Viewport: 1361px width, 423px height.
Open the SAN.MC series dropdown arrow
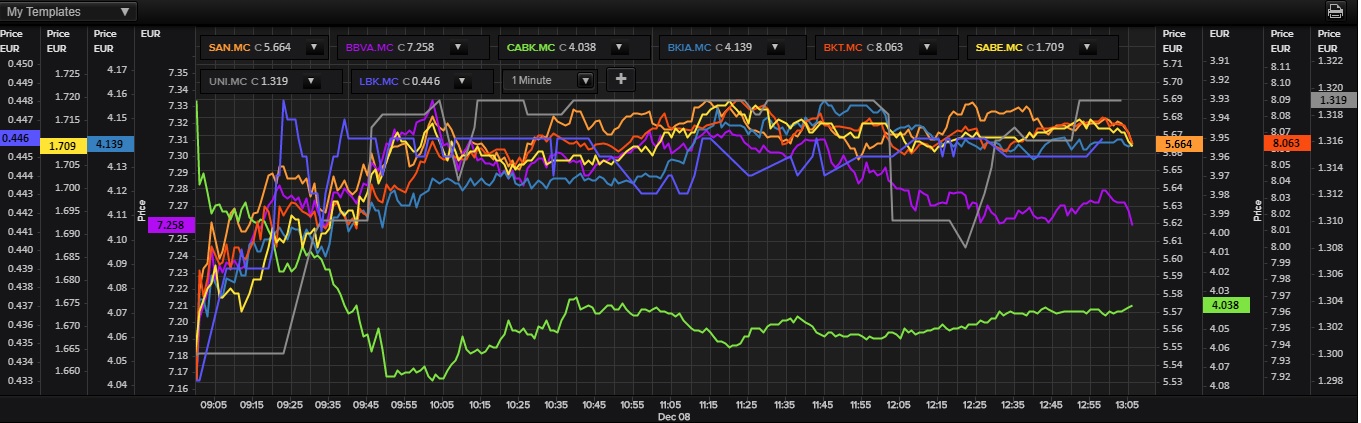313,47
